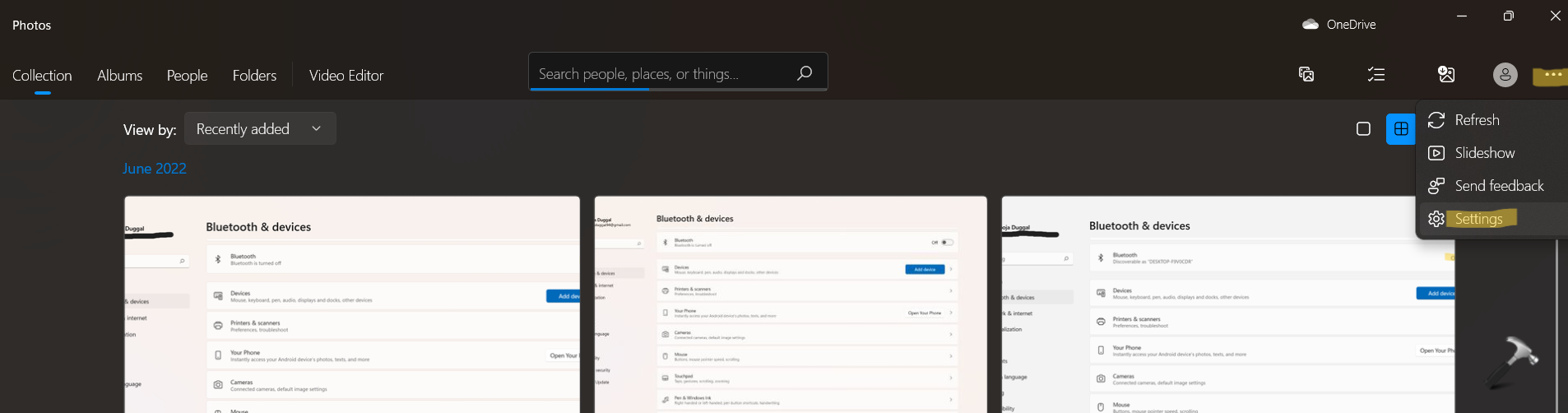Click the Select items checklist icon
Image resolution: width=1568 pixels, height=413 pixels.
point(1376,75)
